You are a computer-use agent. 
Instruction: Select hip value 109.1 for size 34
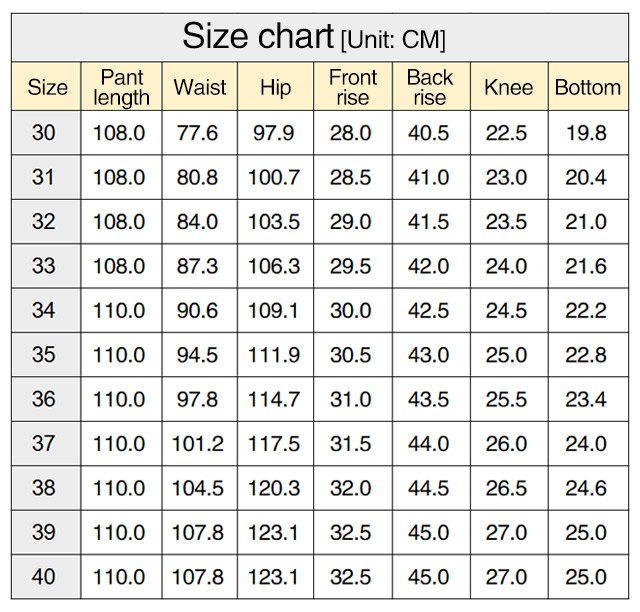pos(273,311)
